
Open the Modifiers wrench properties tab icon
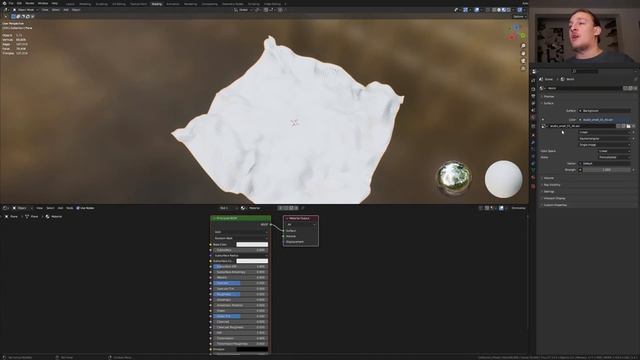tap(533, 142)
